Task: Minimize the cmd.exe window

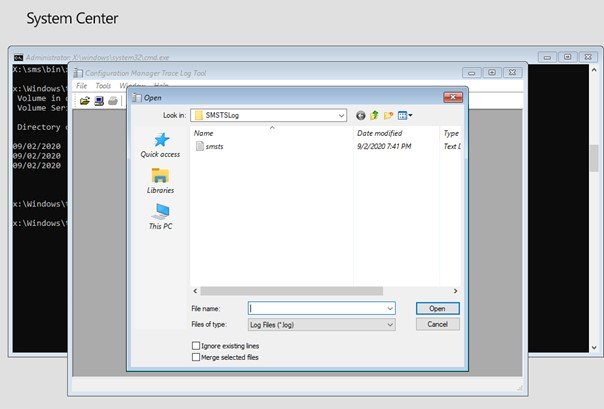Action: 547,57
